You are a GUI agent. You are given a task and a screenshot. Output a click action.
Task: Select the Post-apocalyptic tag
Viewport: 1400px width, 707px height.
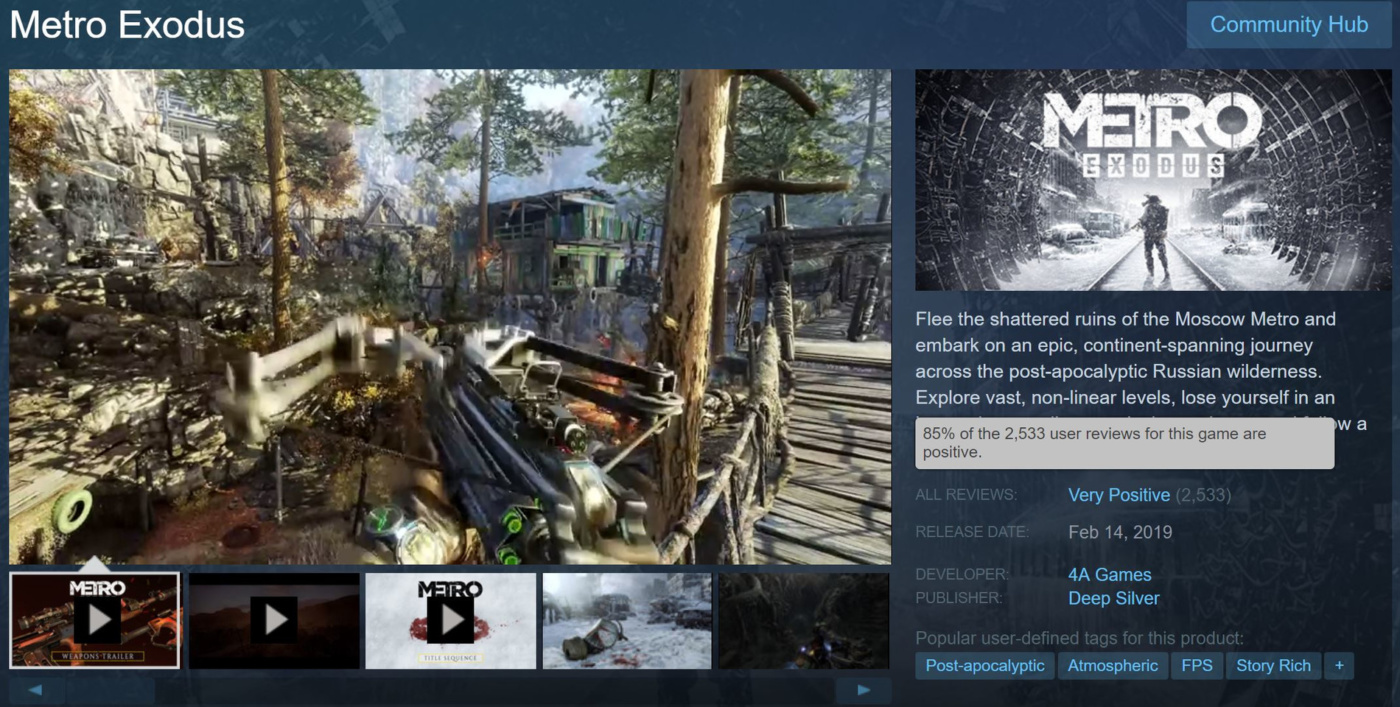[x=985, y=666]
